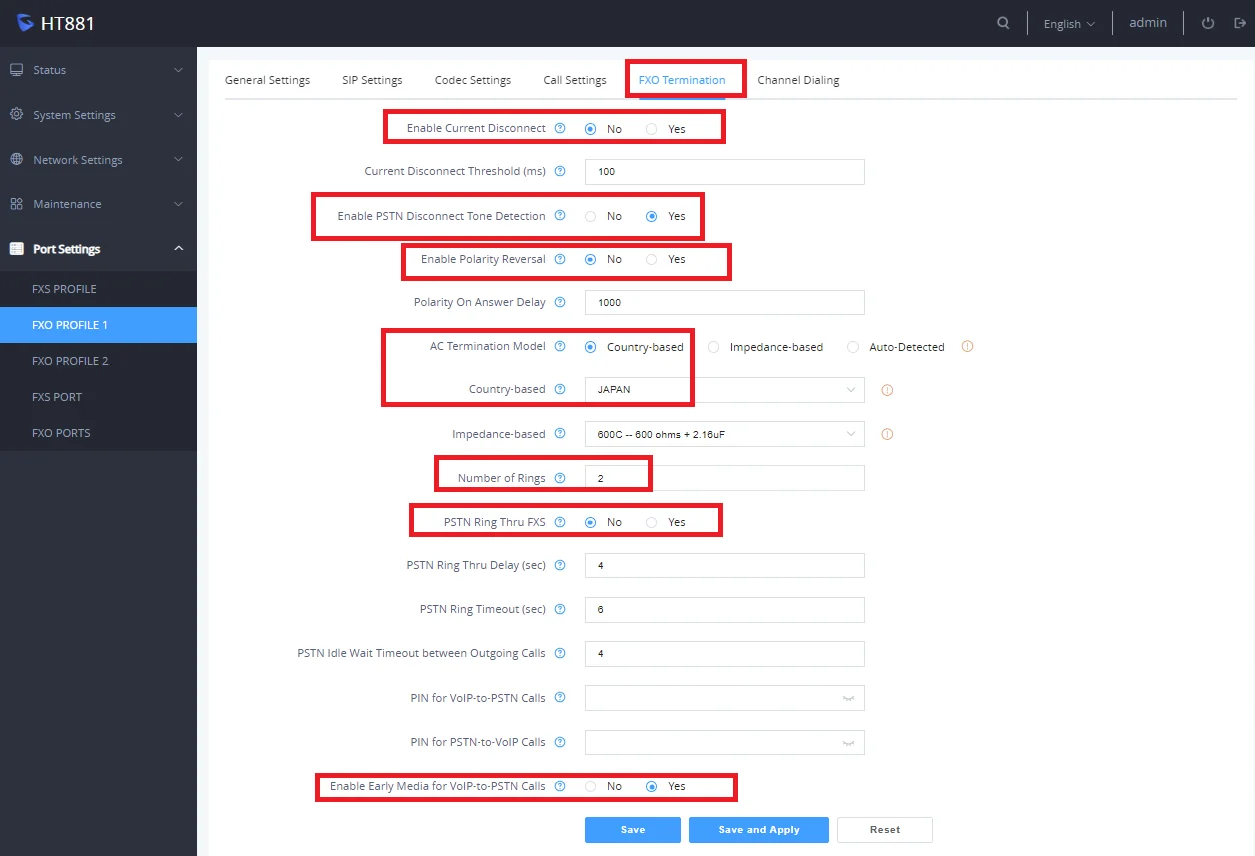The width and height of the screenshot is (1255, 856).
Task: Collapse the Port Settings sidebar menu
Action: [98, 249]
